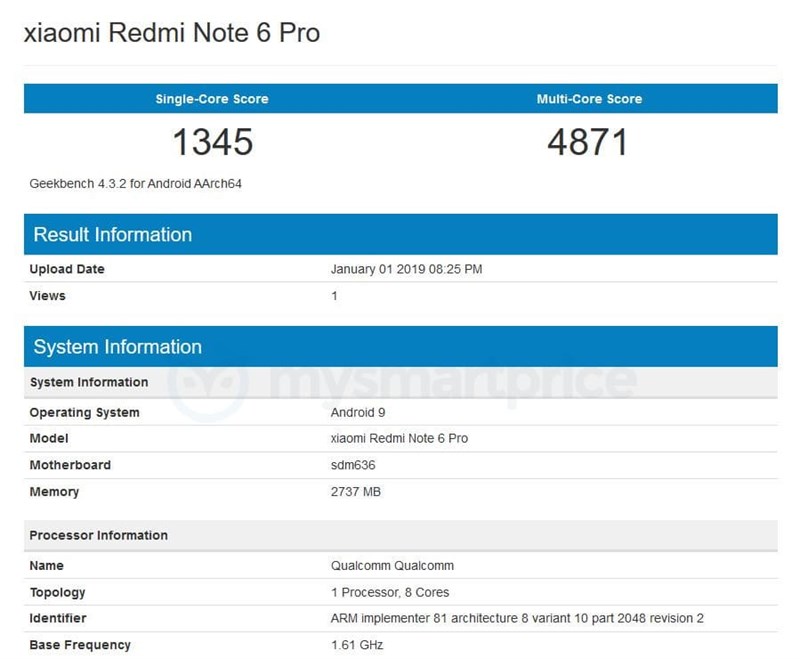Screen dimensions: 800x659
Task: Click the blue System Information section header
Action: [401, 346]
